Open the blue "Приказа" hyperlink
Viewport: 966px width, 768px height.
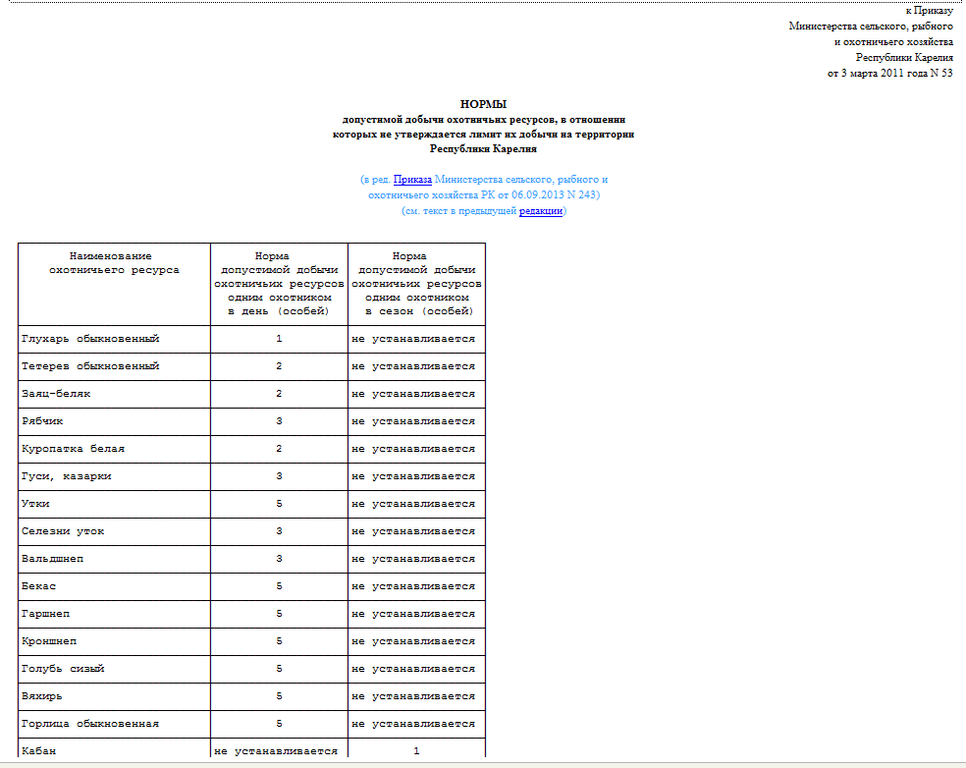[x=412, y=180]
